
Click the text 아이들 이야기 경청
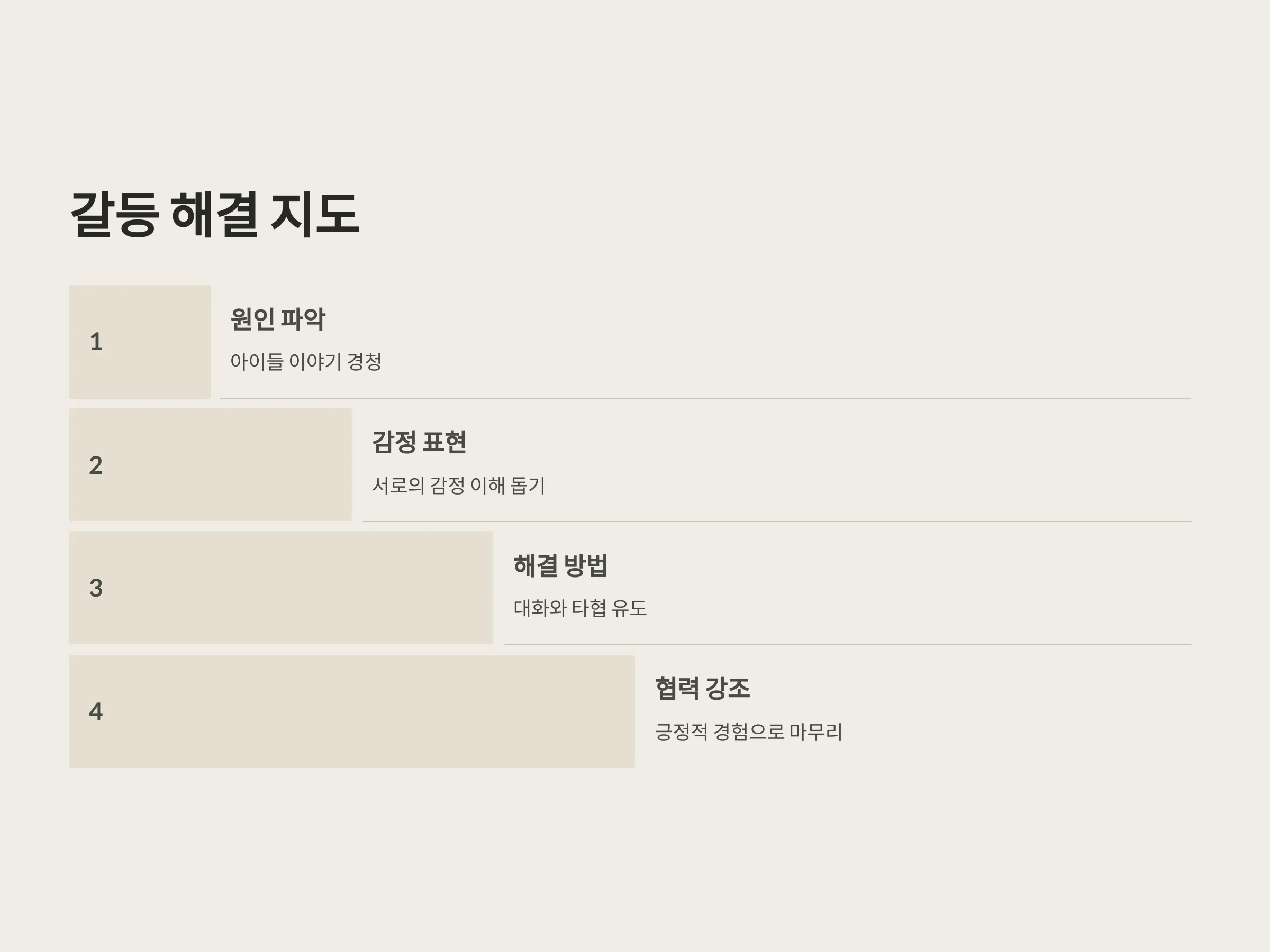(305, 362)
